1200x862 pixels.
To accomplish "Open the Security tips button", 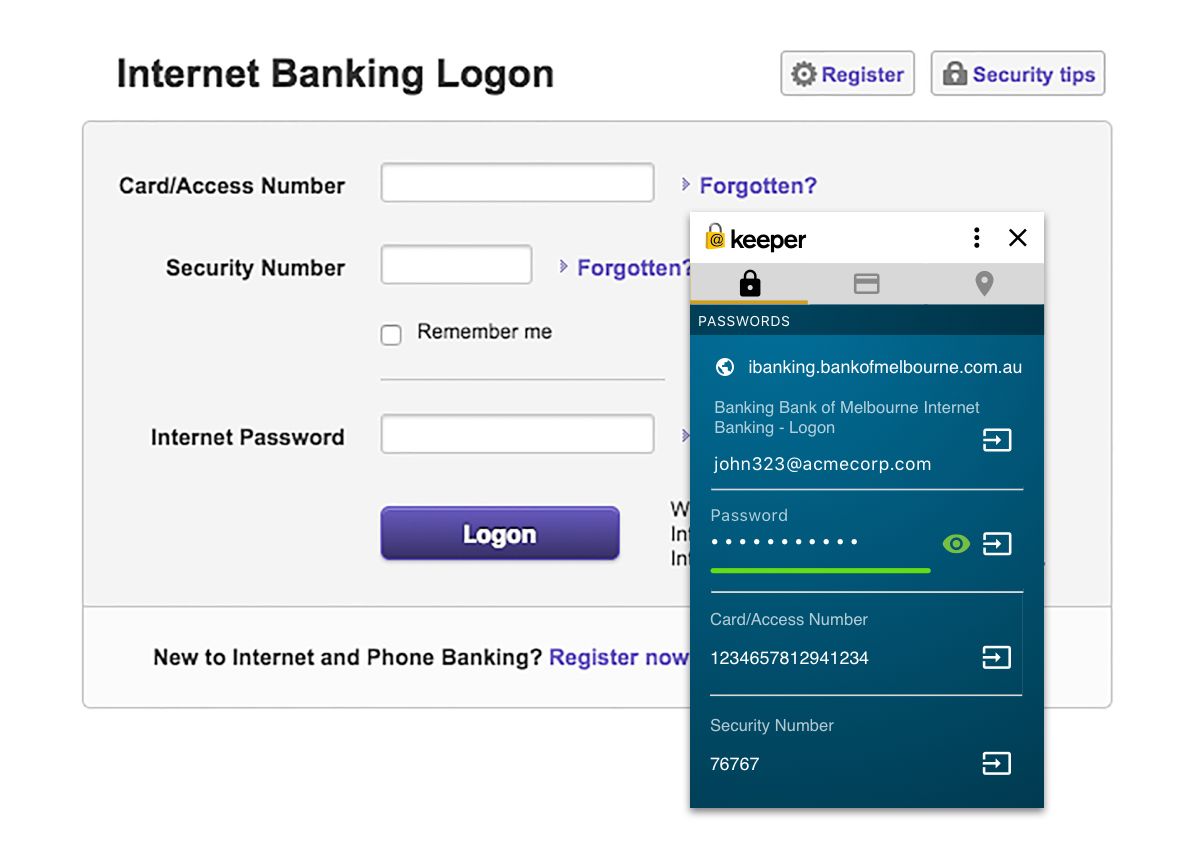I will 1017,74.
